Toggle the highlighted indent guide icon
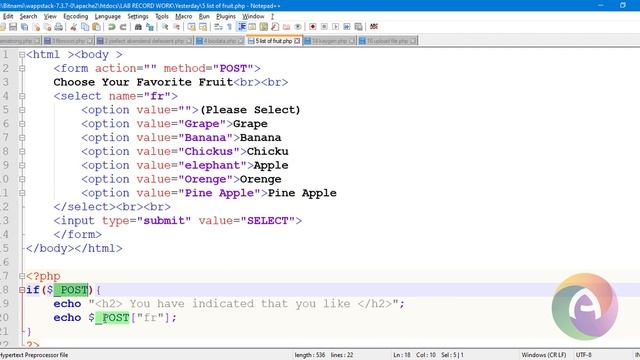This screenshot has height=360, width=640. click(x=242, y=27)
